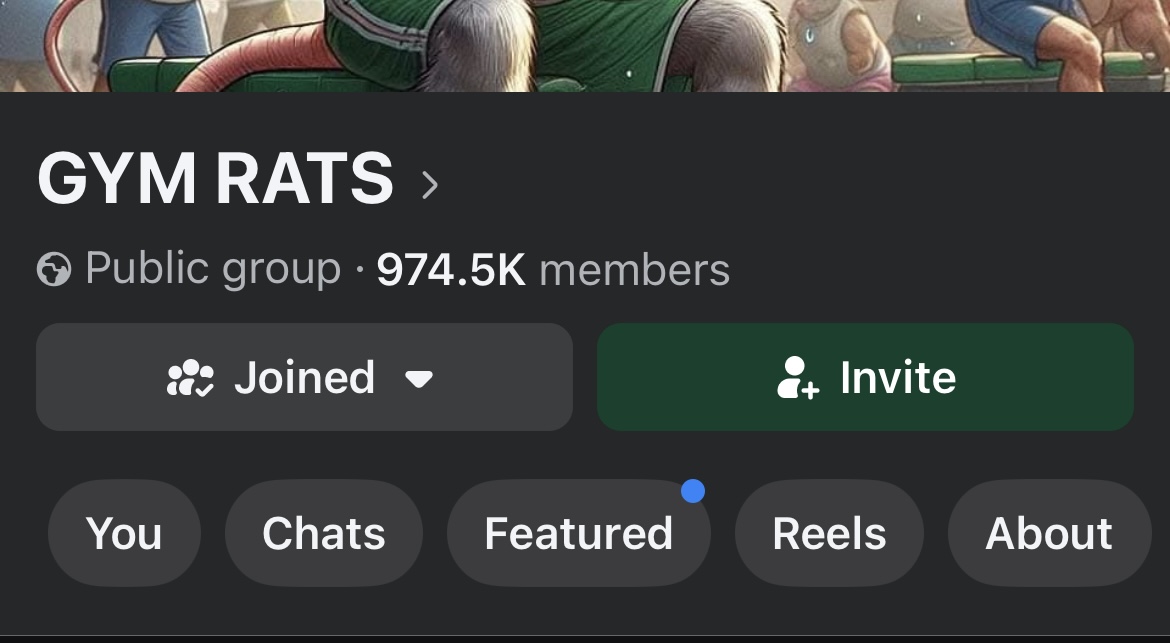The width and height of the screenshot is (1170, 643).
Task: View the 974.5K members list
Action: (x=553, y=269)
